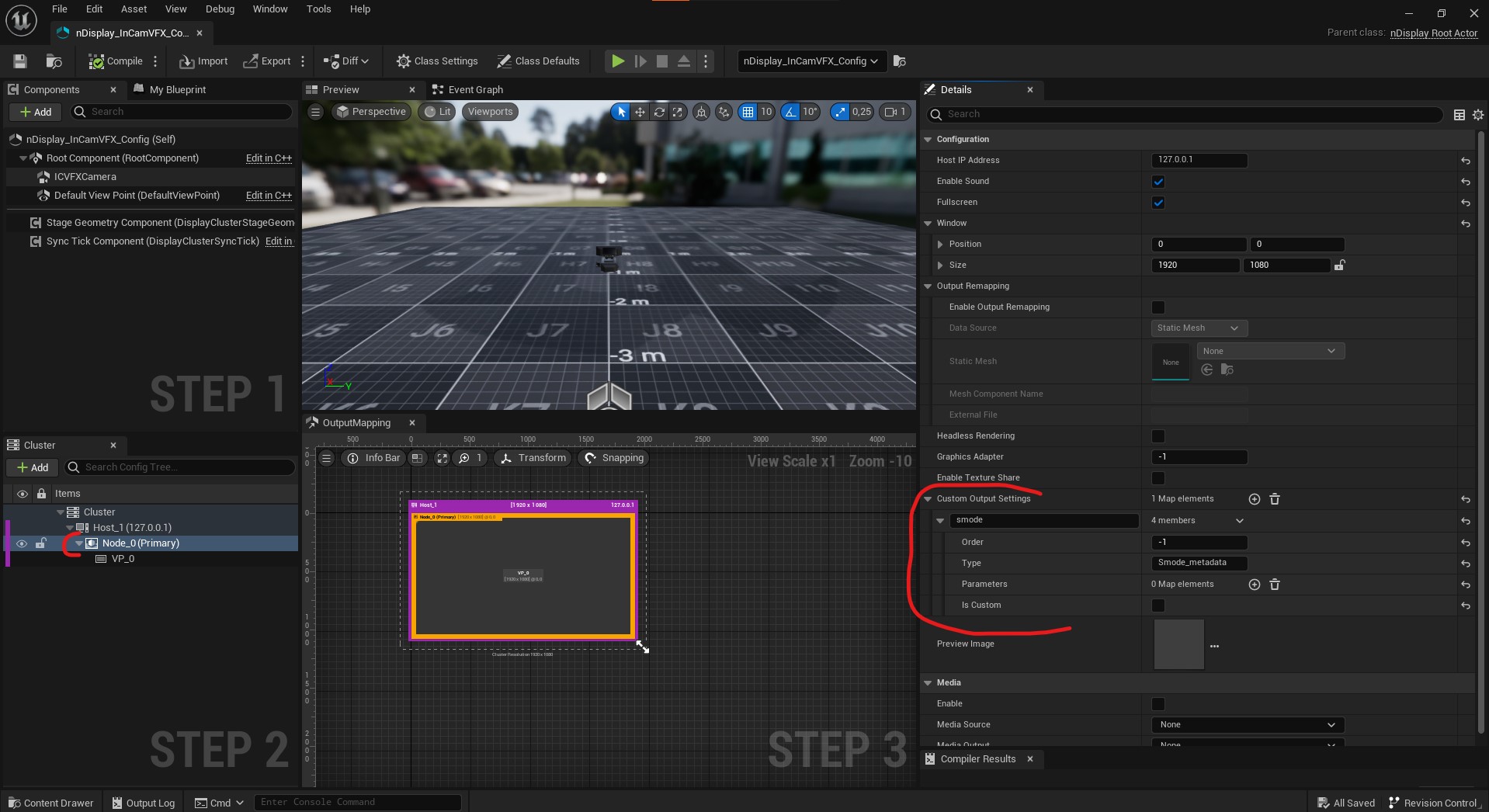
Task: Click the Host IP Address input field
Action: [x=1199, y=160]
